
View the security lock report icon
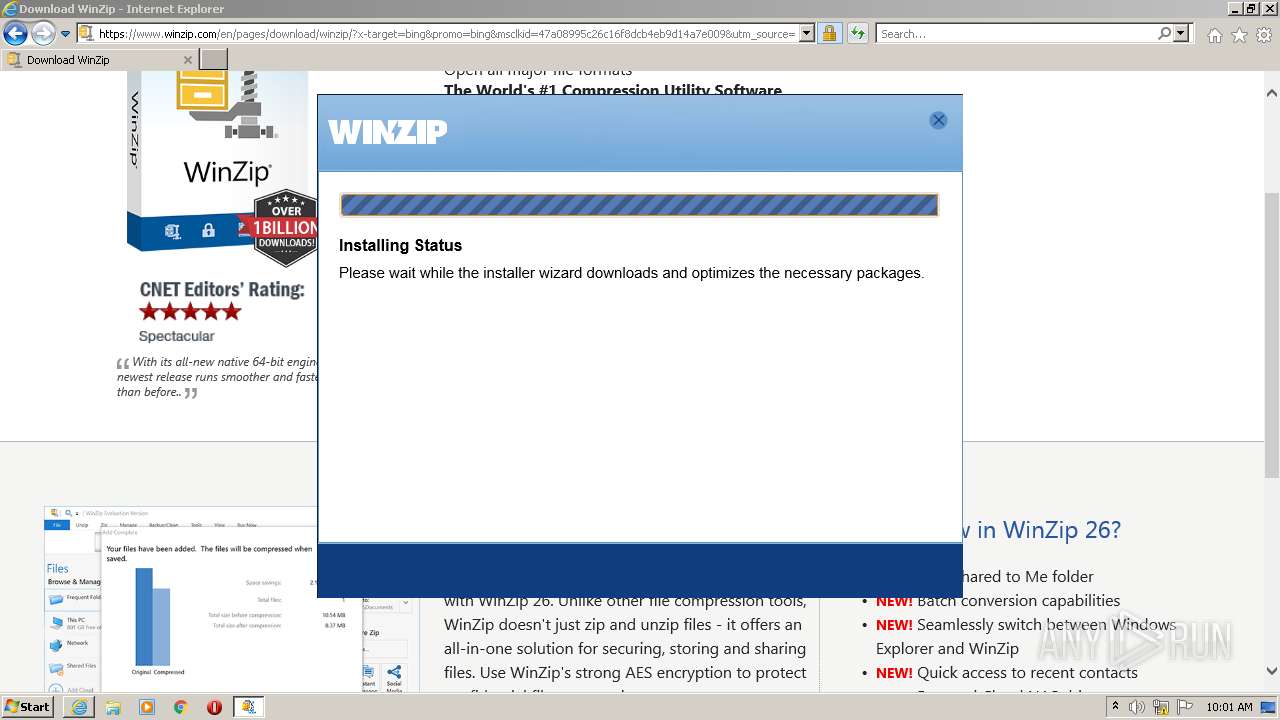829,34
